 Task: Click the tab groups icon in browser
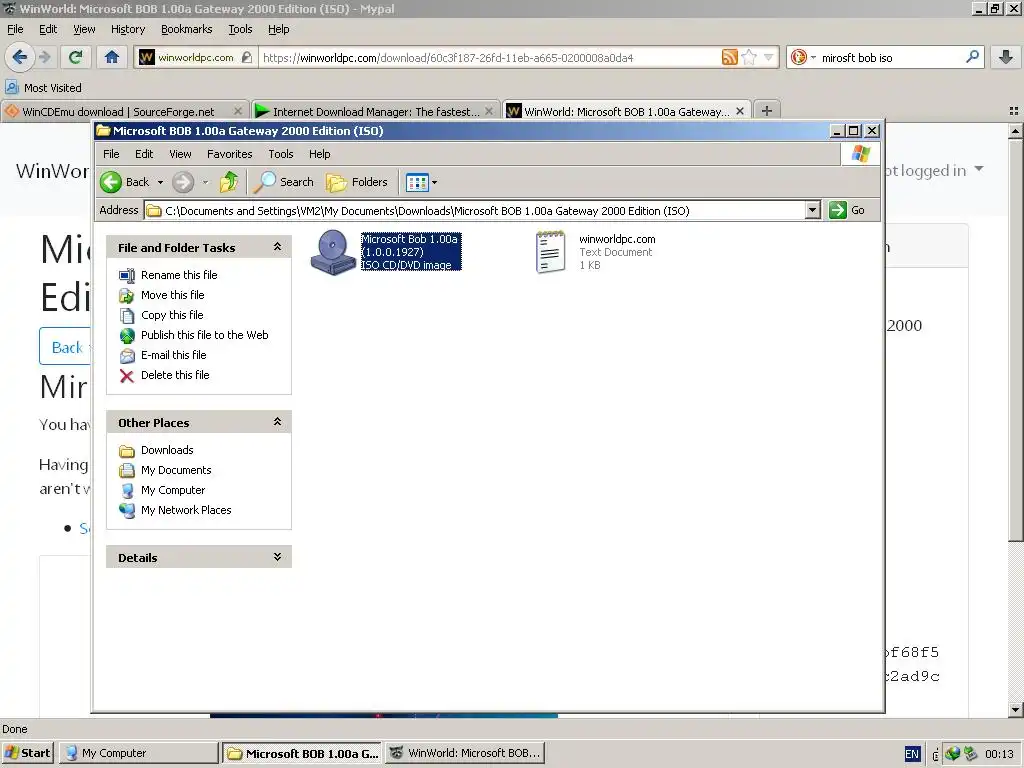click(1014, 111)
